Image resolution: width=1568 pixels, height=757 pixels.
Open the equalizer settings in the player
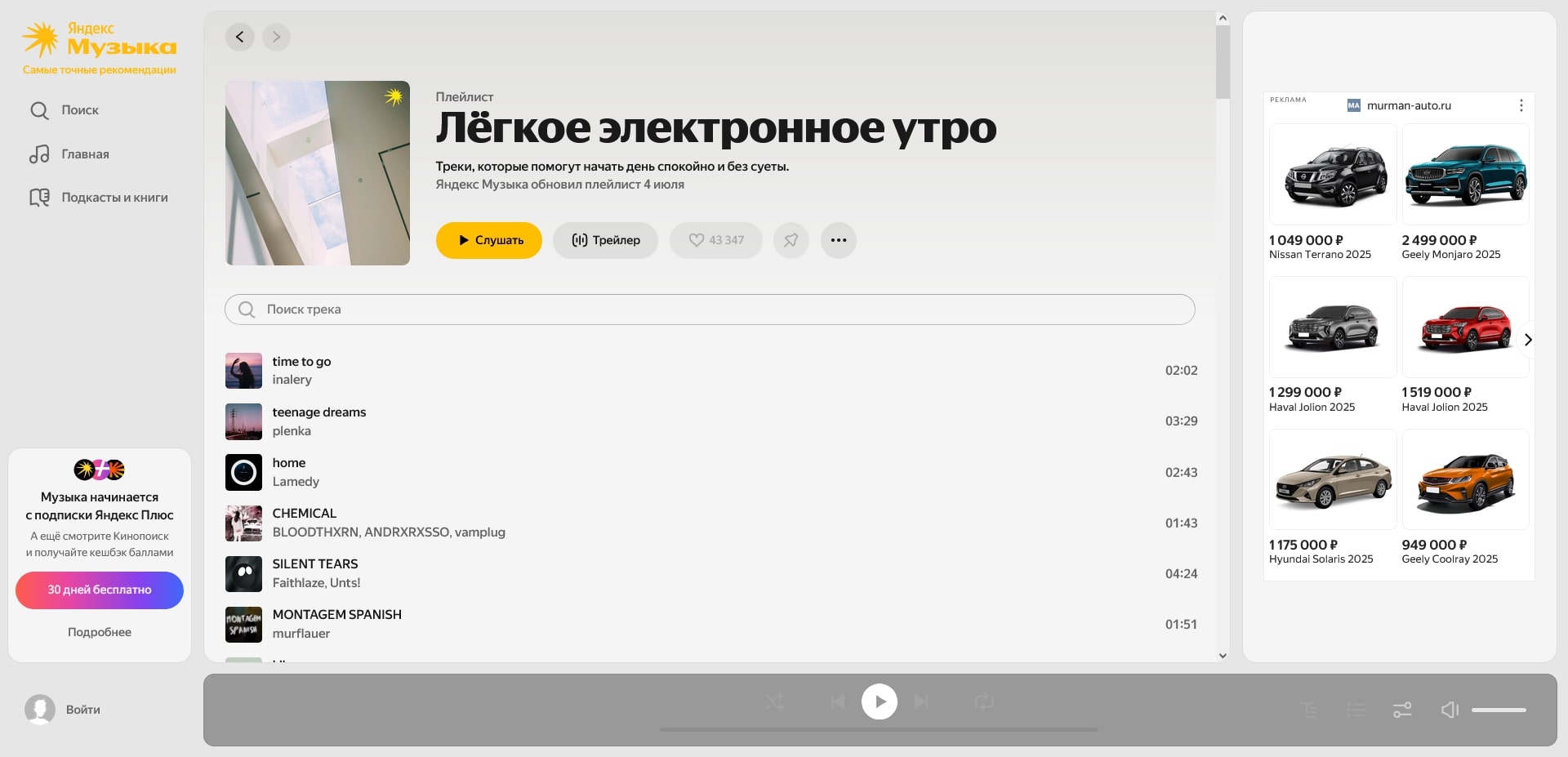pos(1402,710)
